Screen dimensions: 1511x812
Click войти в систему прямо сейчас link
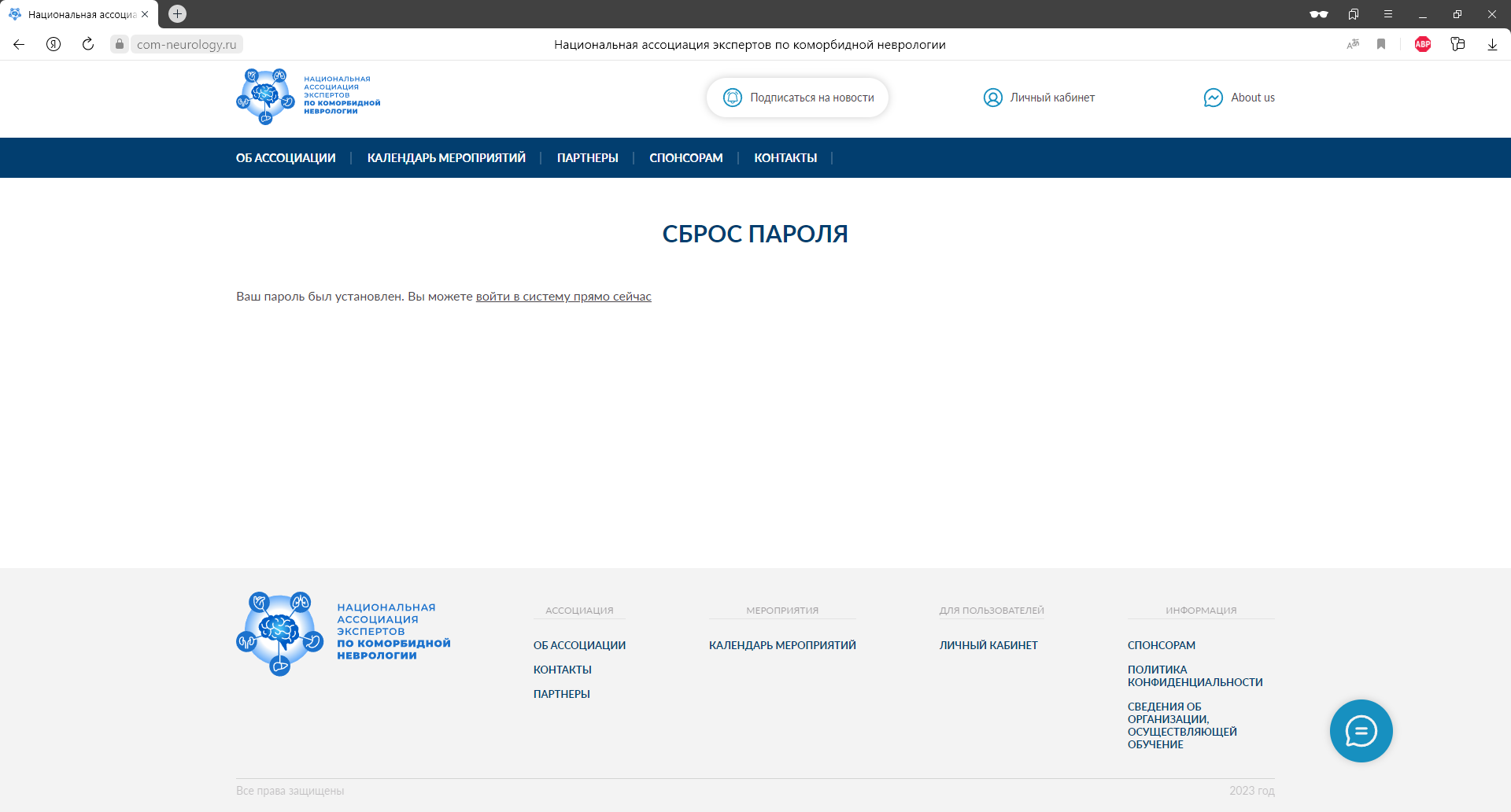tap(563, 297)
